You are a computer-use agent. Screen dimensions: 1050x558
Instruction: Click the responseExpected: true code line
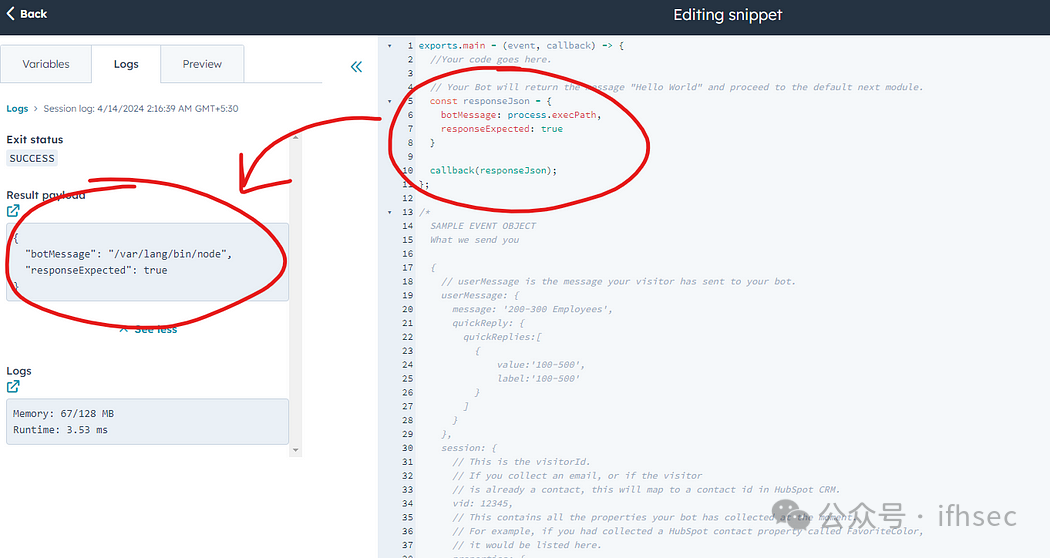[502, 129]
